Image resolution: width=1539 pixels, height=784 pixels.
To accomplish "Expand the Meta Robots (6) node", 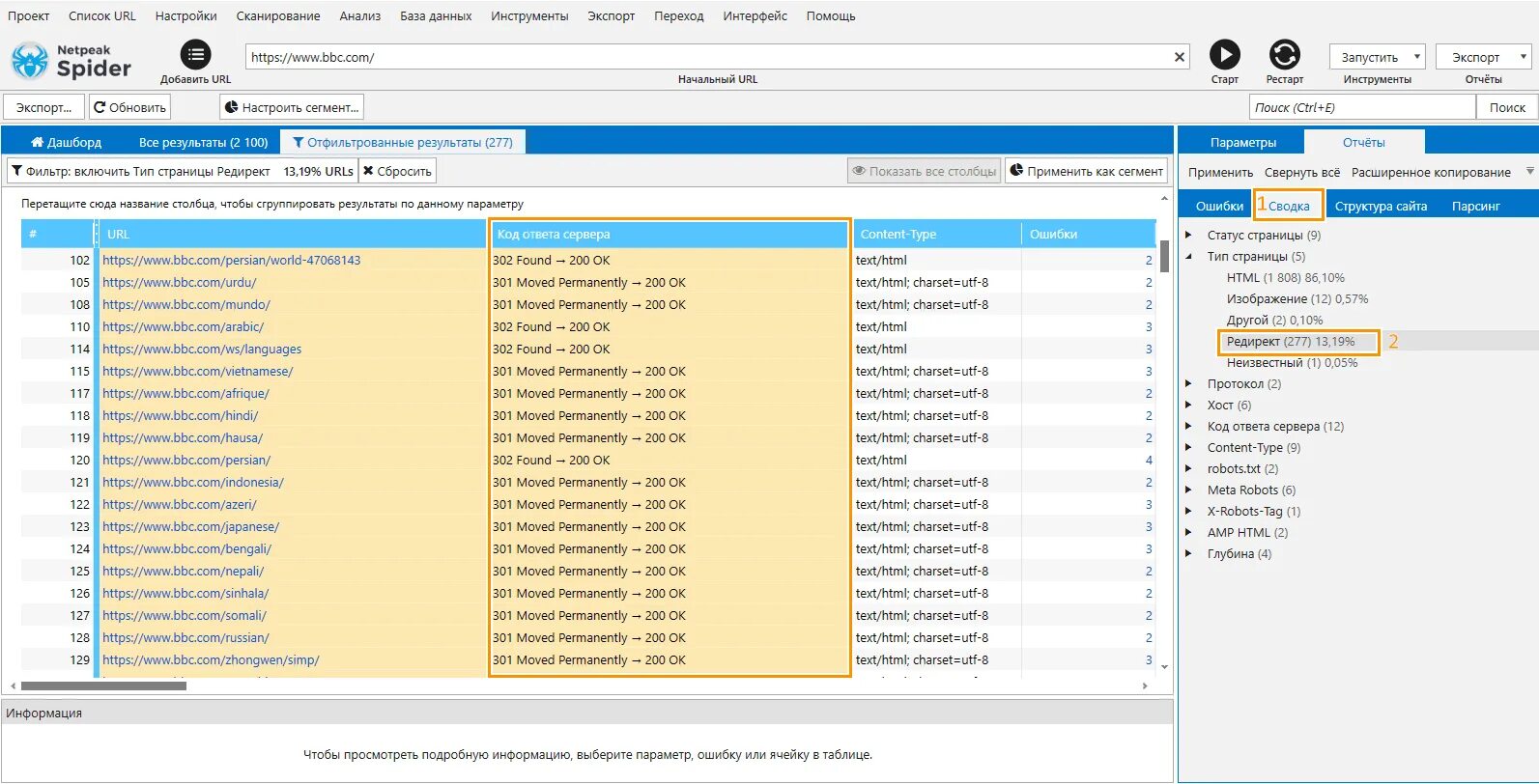I will [x=1188, y=490].
